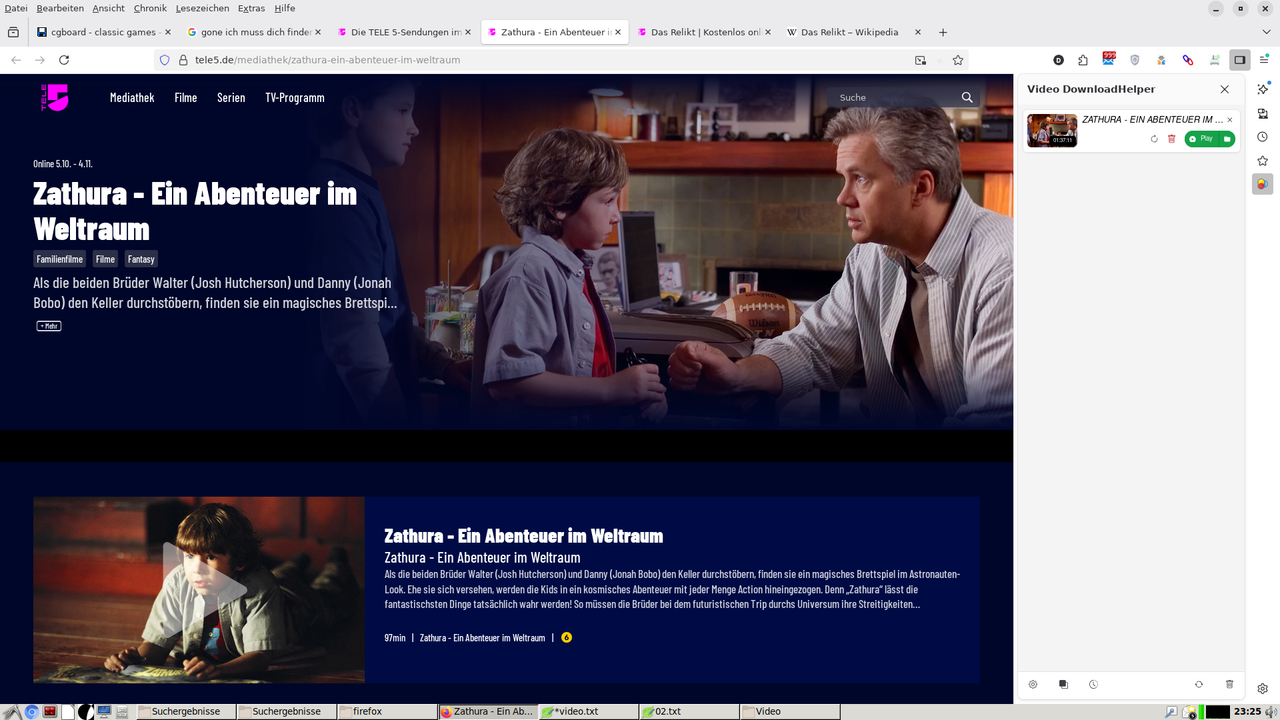Open download folder icon beside Play

(x=1227, y=139)
